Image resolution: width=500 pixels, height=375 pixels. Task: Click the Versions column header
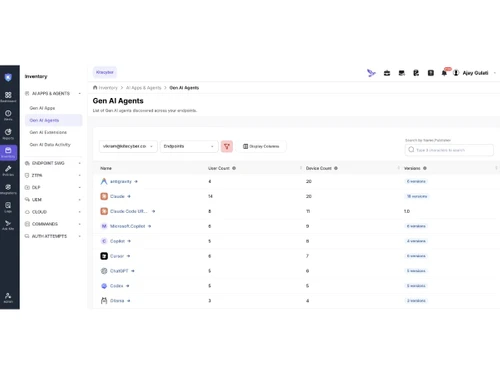(412, 168)
